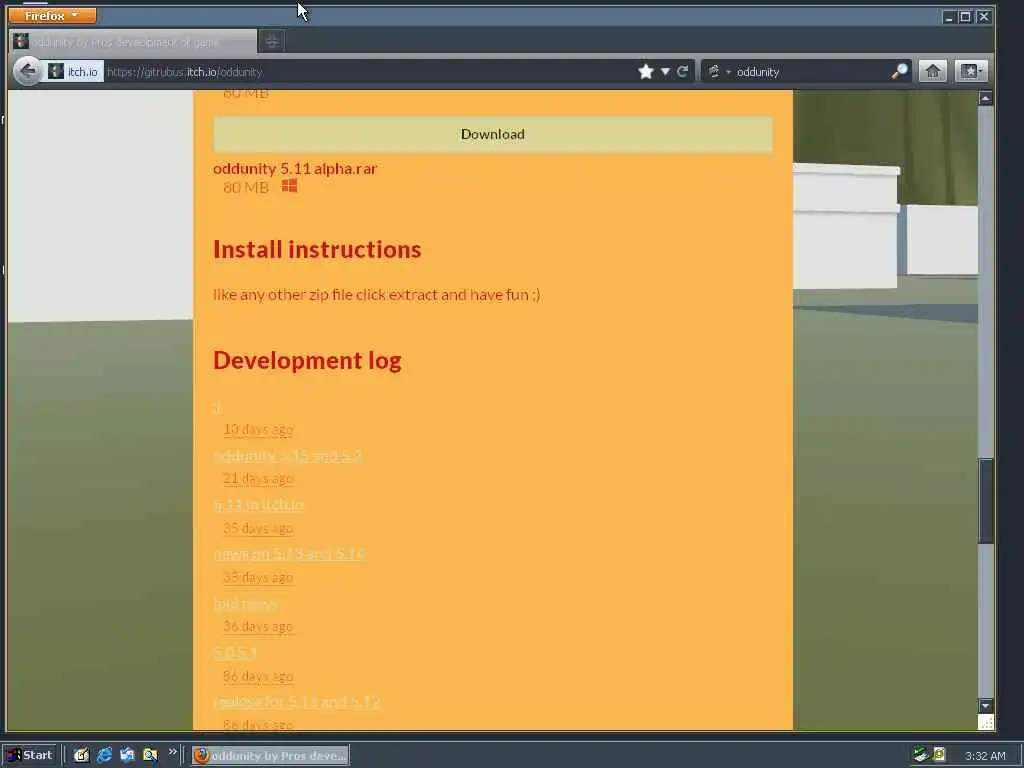Screen dimensions: 1024x768
Task: Open a new tab with plus button
Action: [272, 42]
